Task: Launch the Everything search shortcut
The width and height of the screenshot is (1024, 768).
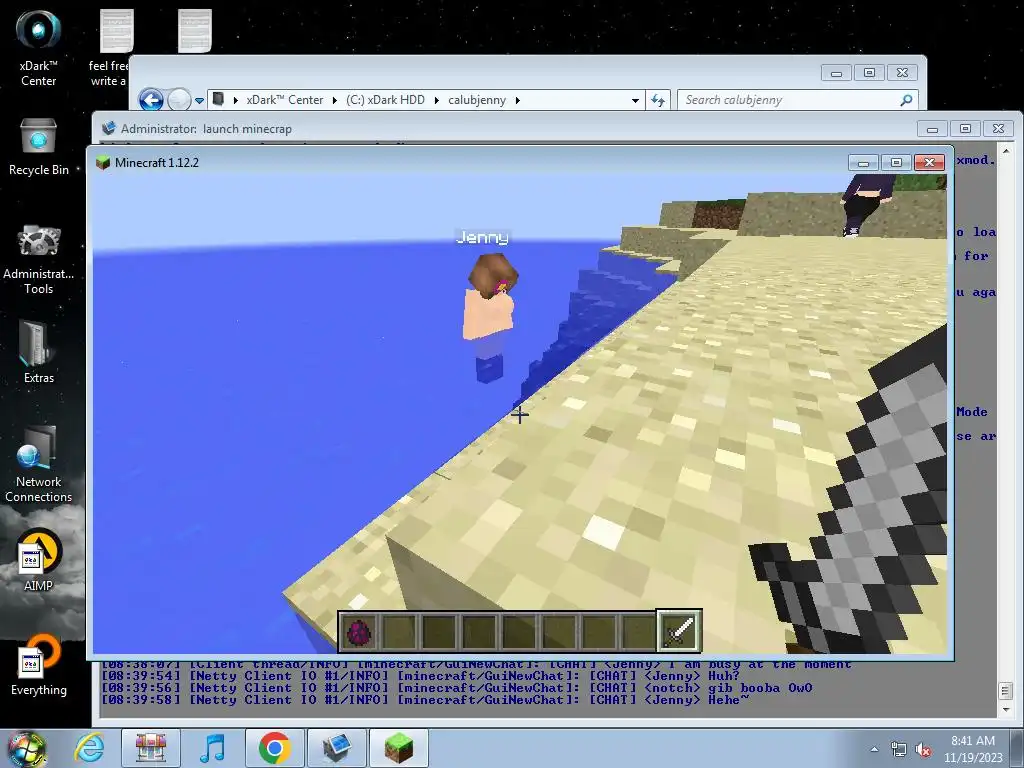Action: pos(39,665)
